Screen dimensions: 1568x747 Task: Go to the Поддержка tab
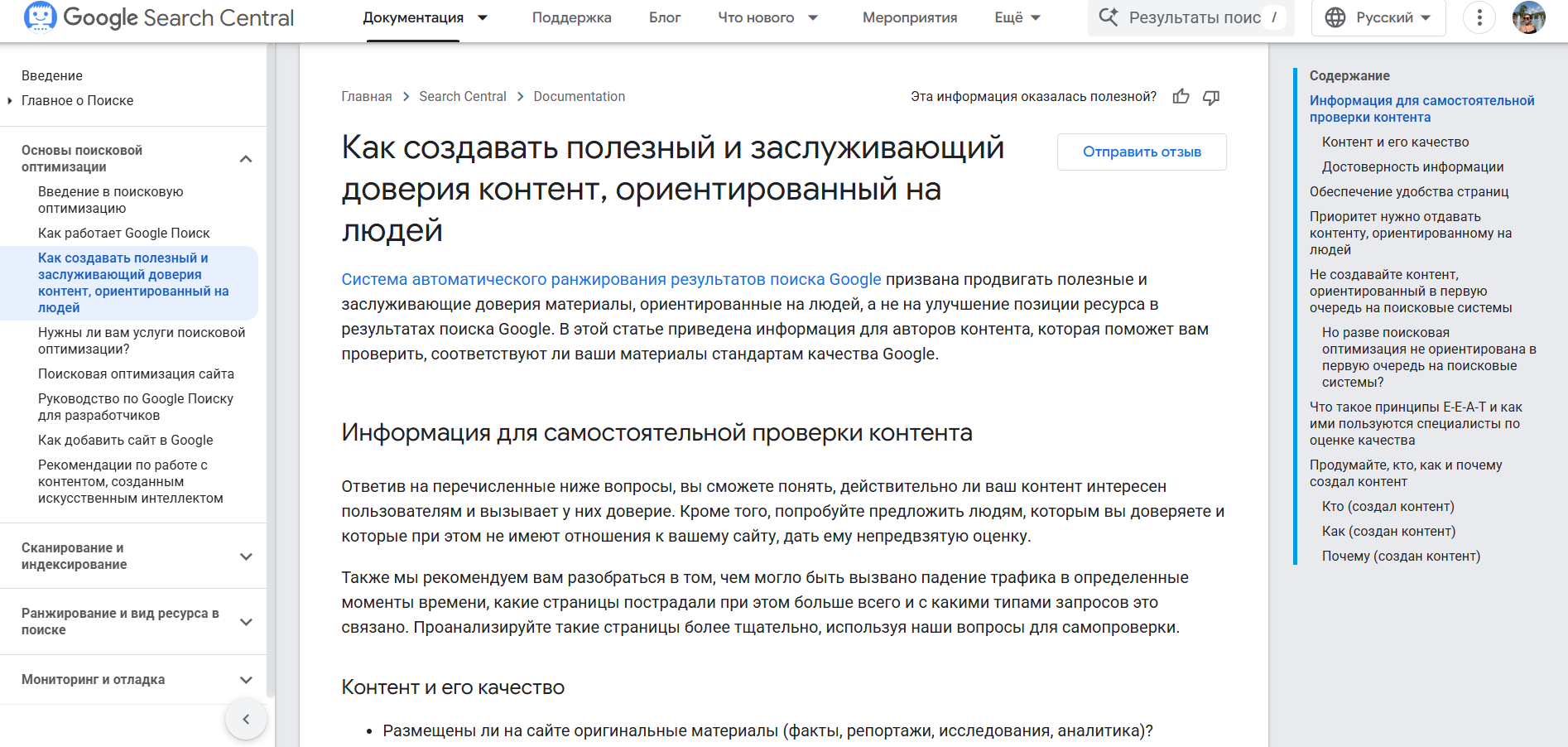[571, 17]
